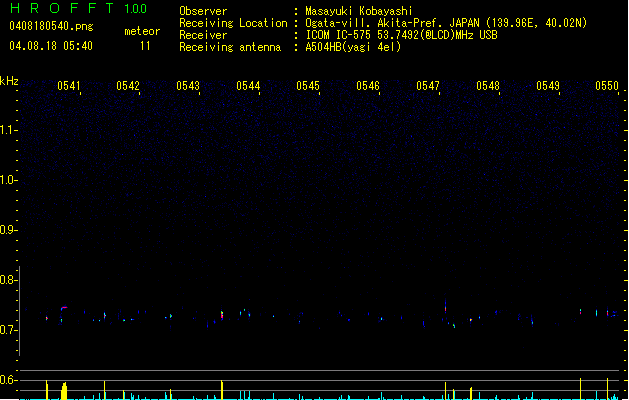Click the 0549 time marker

click(548, 86)
